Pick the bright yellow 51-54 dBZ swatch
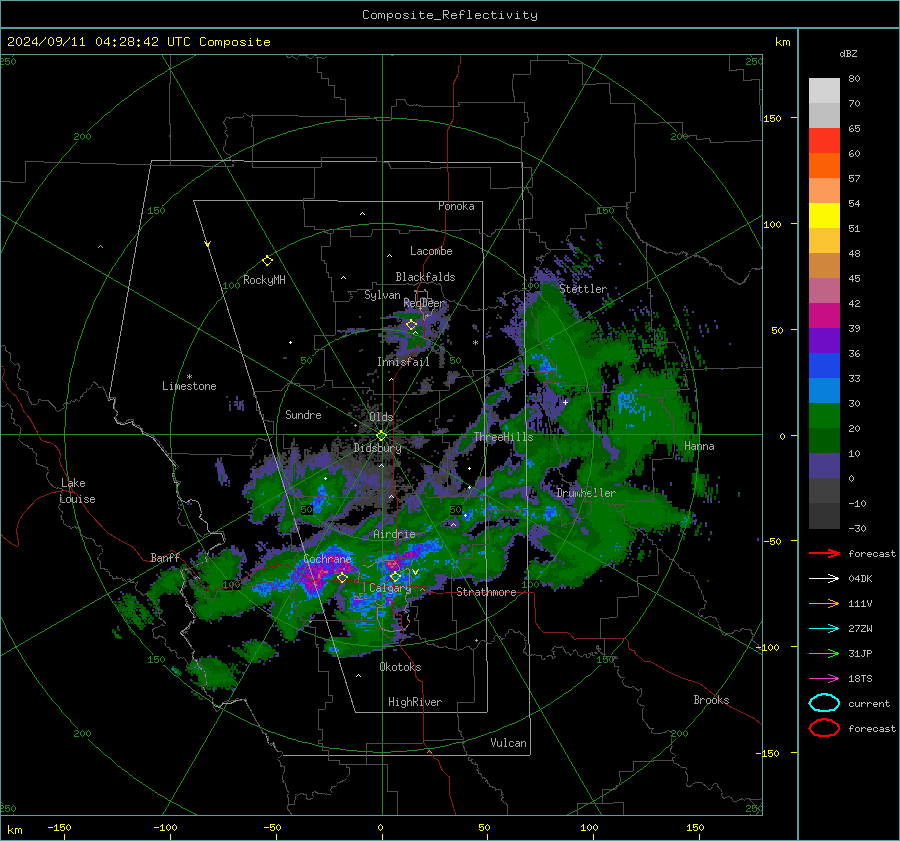Screen dimensions: 900x841 (824, 216)
